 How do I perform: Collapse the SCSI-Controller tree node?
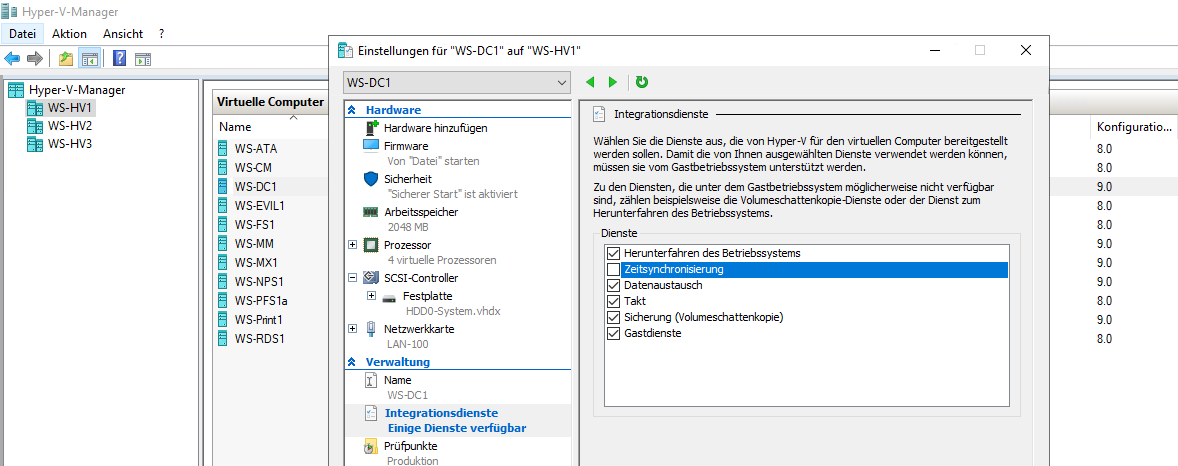(x=353, y=277)
